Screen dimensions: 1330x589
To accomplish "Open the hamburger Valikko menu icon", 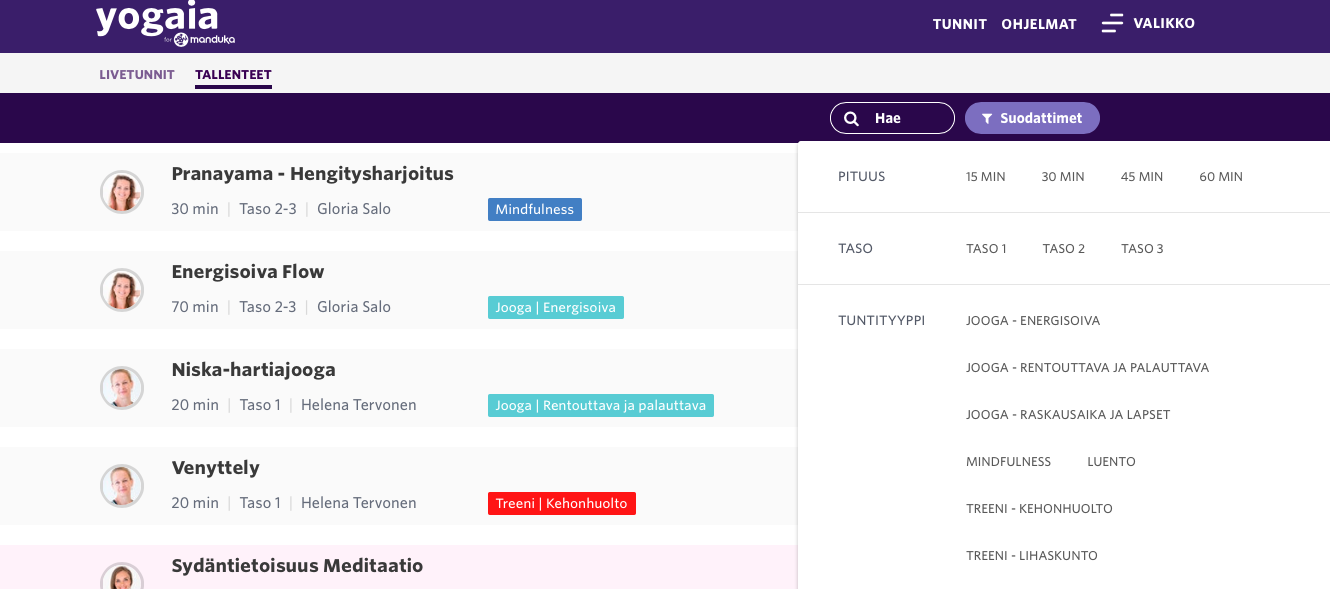I will [1112, 24].
